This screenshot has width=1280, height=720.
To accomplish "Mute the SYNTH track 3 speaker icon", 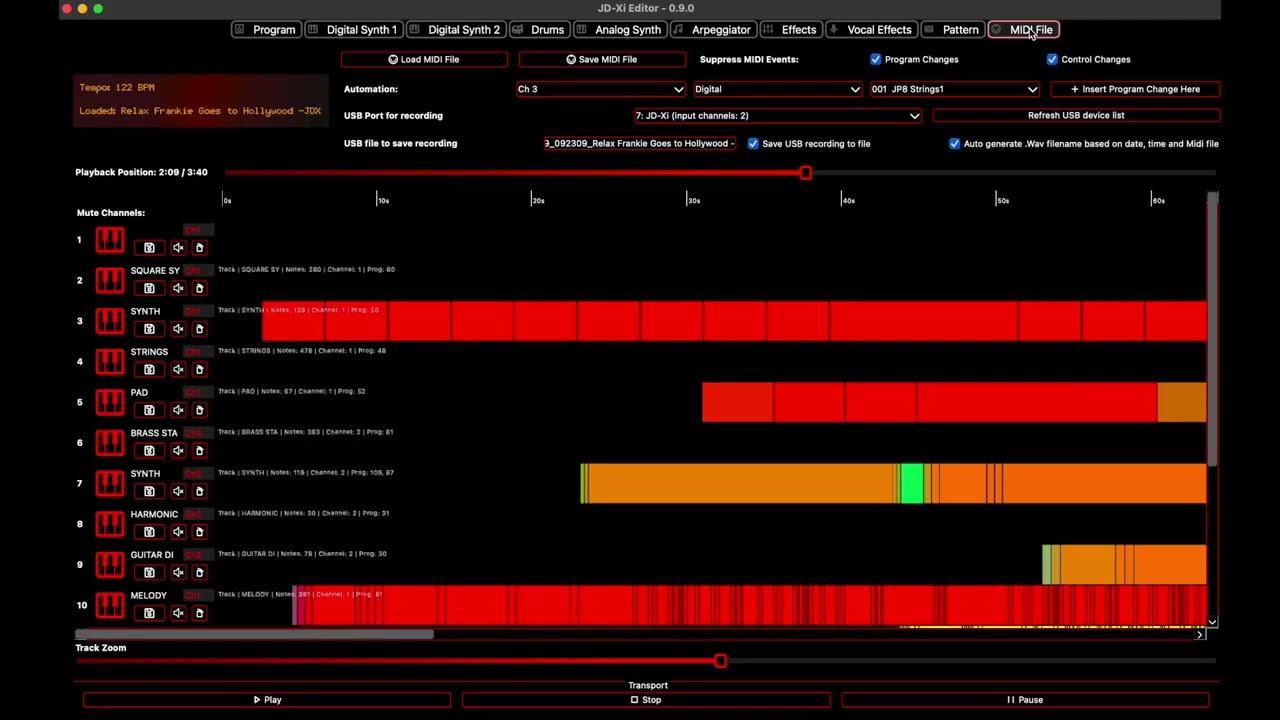I will coord(178,329).
